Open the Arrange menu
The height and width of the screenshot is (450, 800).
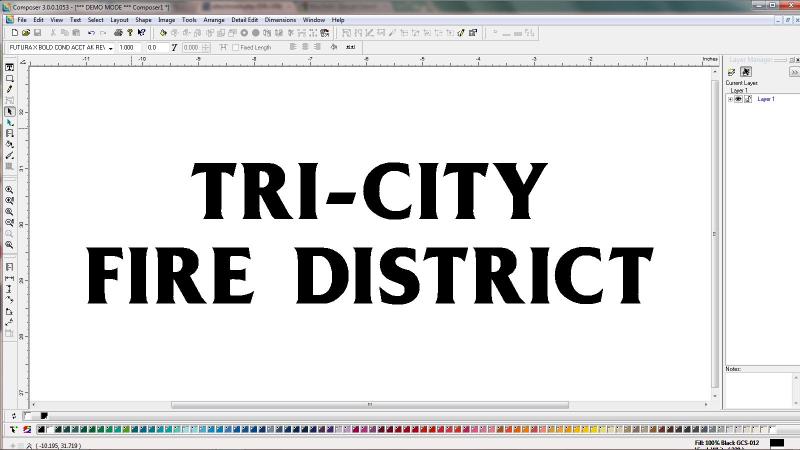pos(214,20)
